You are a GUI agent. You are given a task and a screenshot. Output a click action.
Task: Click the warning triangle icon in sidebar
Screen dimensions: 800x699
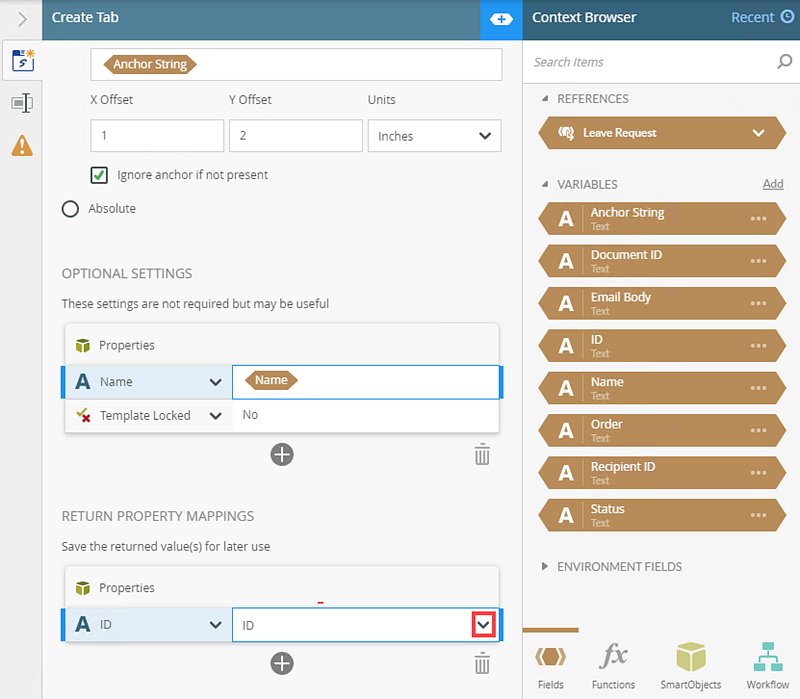pyautogui.click(x=22, y=146)
